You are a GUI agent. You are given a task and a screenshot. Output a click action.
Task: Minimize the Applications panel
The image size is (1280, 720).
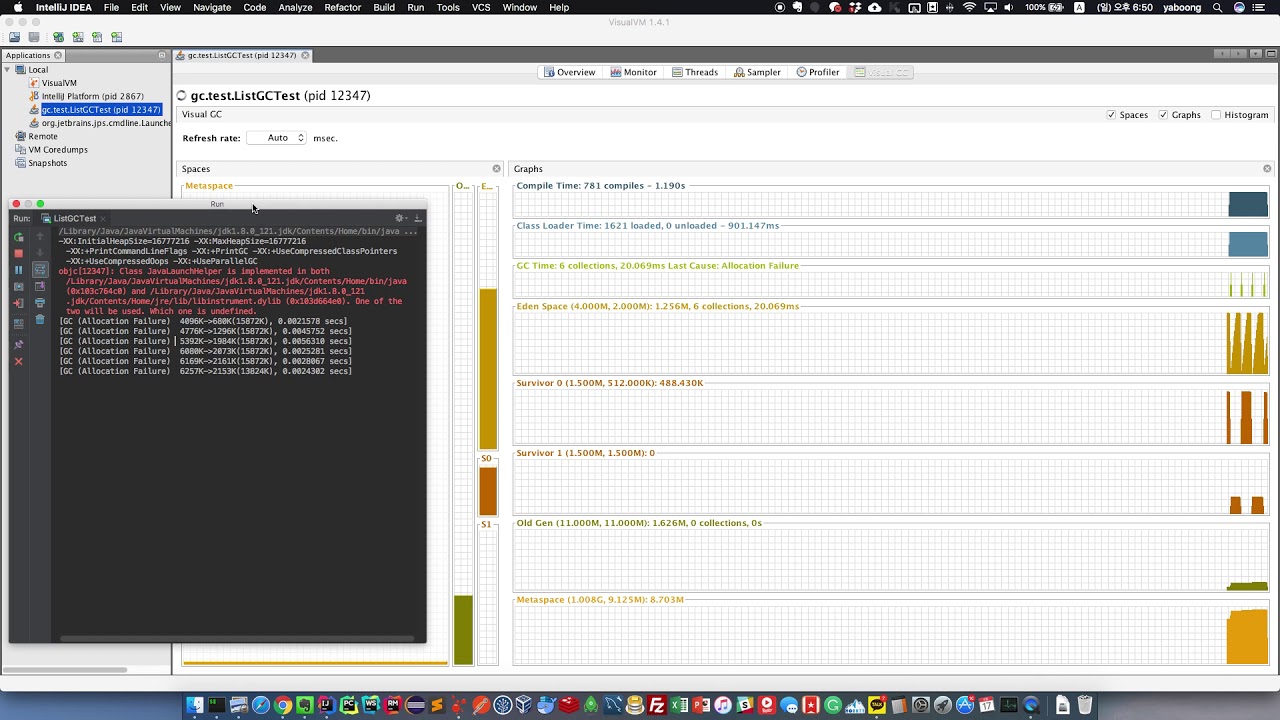pos(162,55)
